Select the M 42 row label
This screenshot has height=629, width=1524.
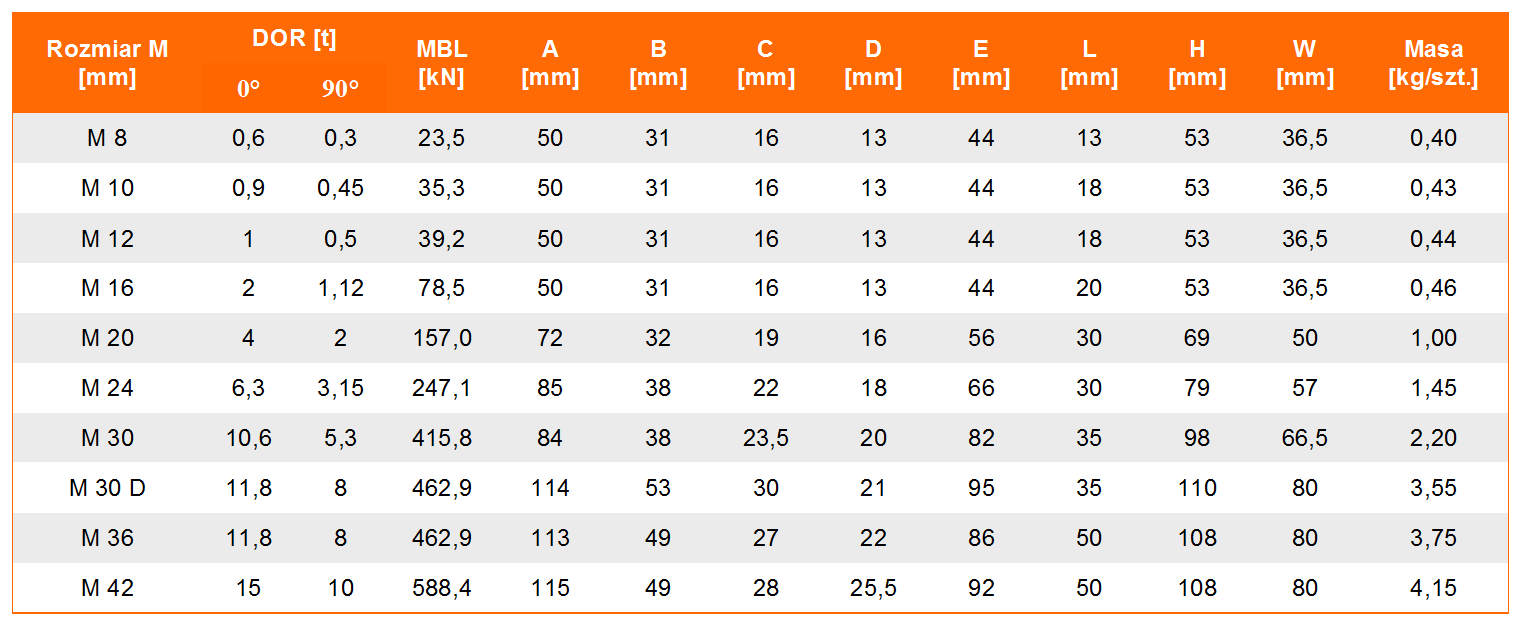pos(107,588)
